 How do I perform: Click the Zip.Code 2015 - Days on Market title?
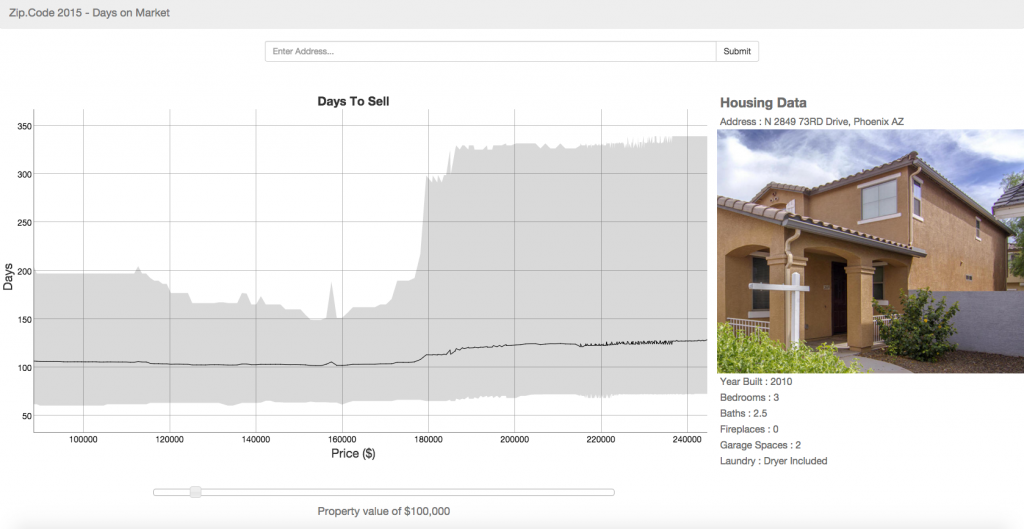click(x=89, y=12)
